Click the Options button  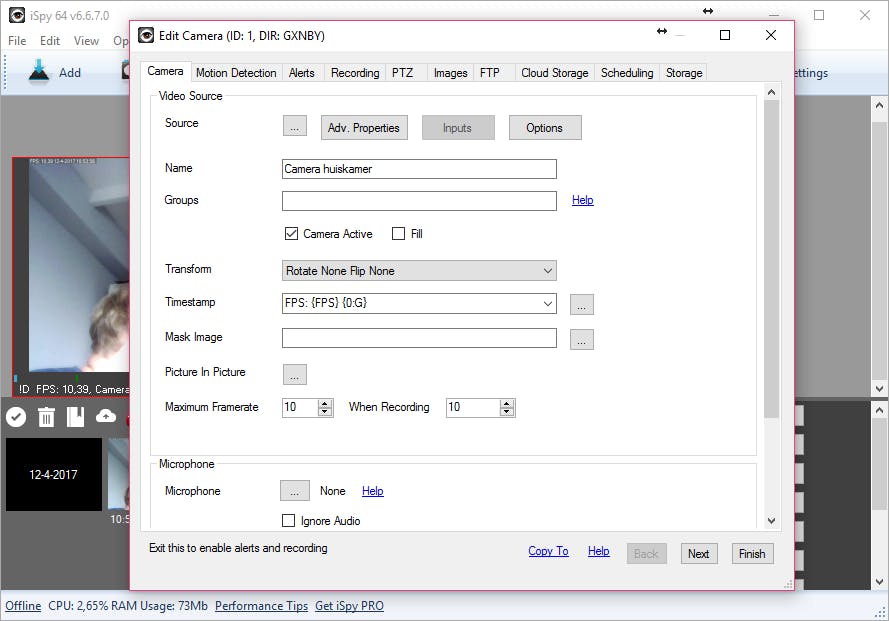tap(545, 128)
